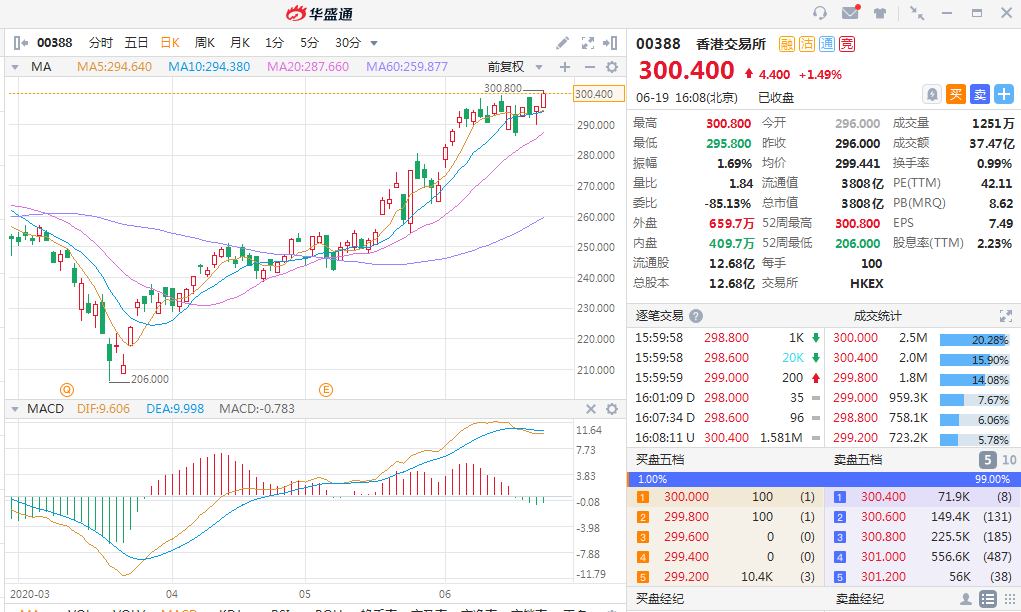Zoom in chart with plus icon

[x=565, y=67]
